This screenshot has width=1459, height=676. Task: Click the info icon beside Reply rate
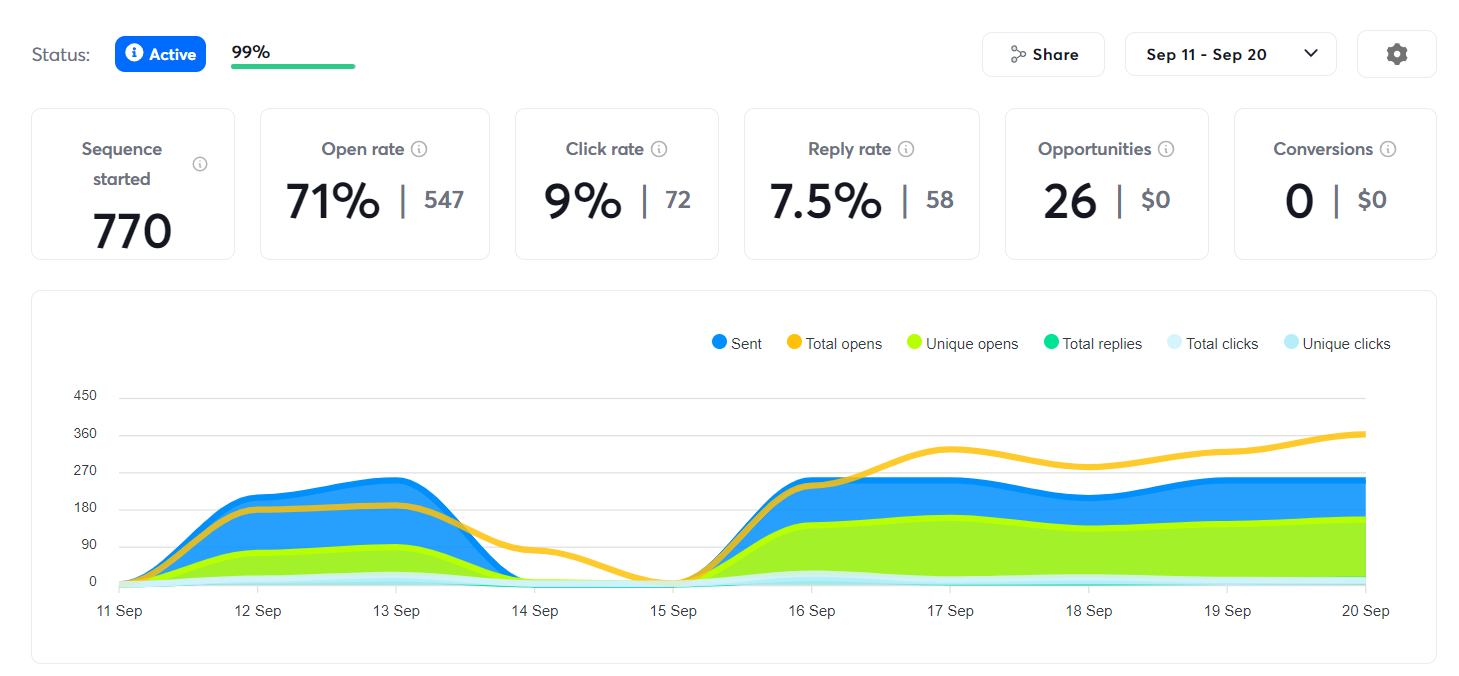coord(906,149)
